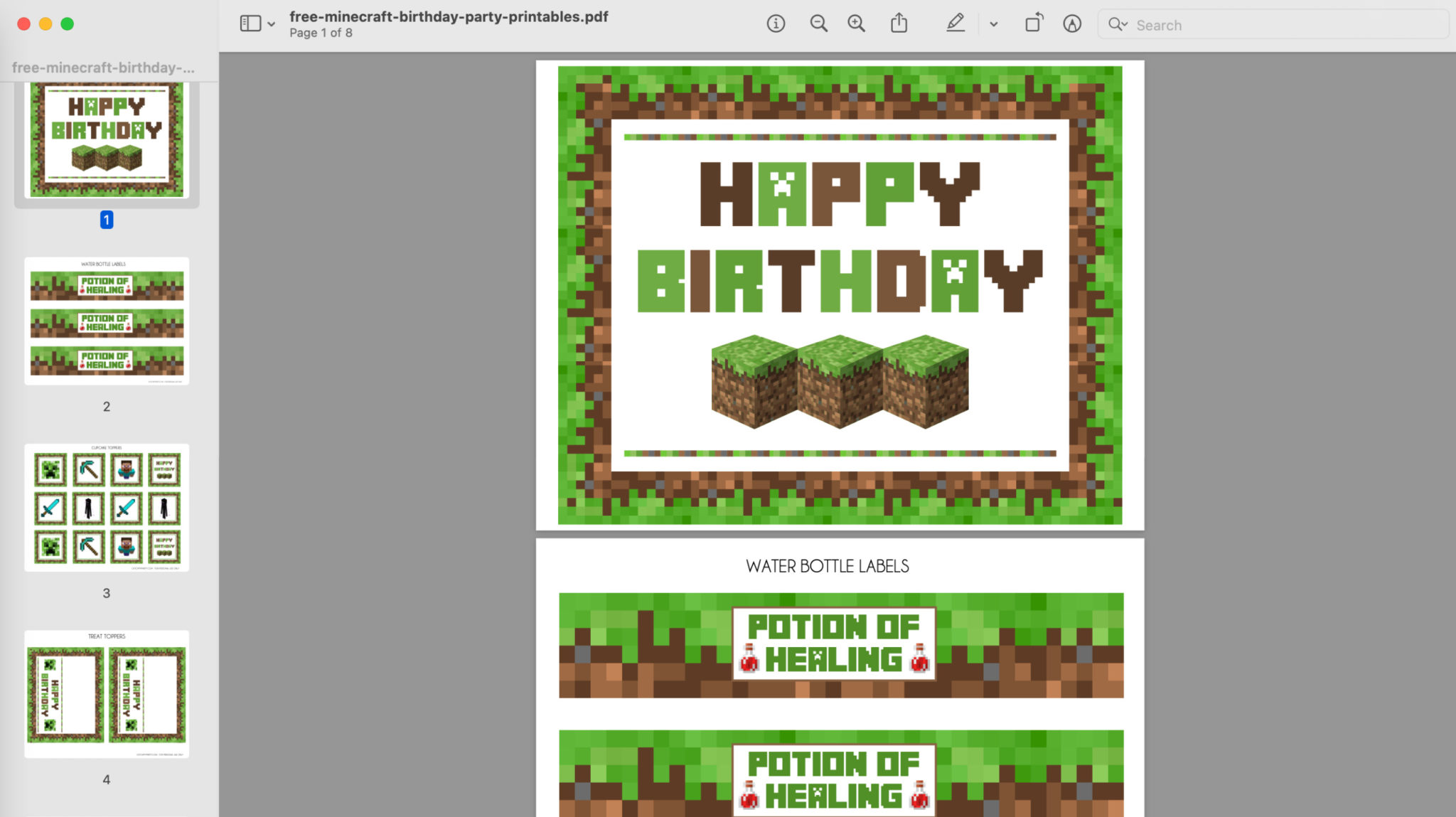Share the PDF file

pyautogui.click(x=900, y=23)
